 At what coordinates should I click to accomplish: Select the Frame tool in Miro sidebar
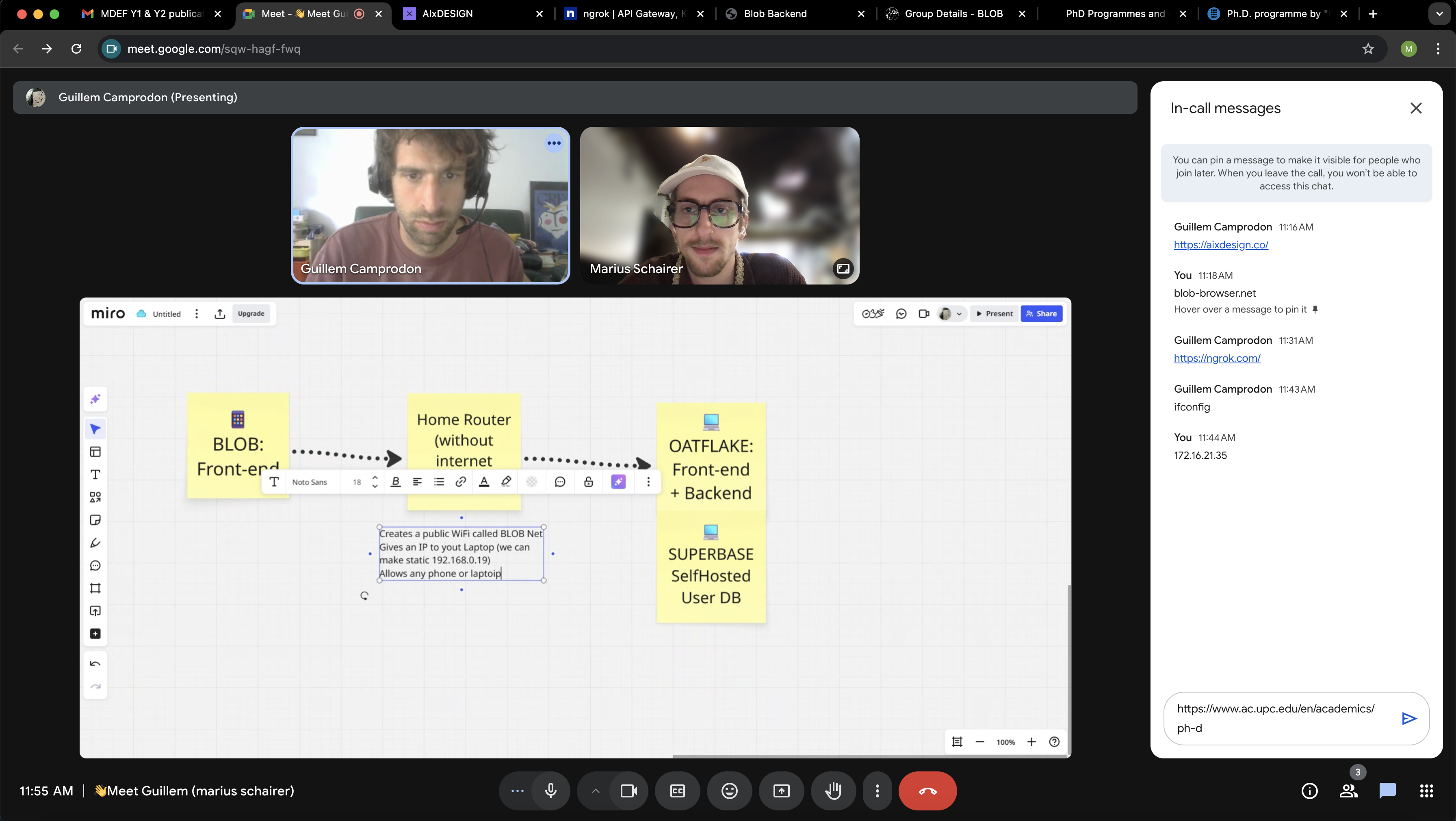tap(95, 588)
